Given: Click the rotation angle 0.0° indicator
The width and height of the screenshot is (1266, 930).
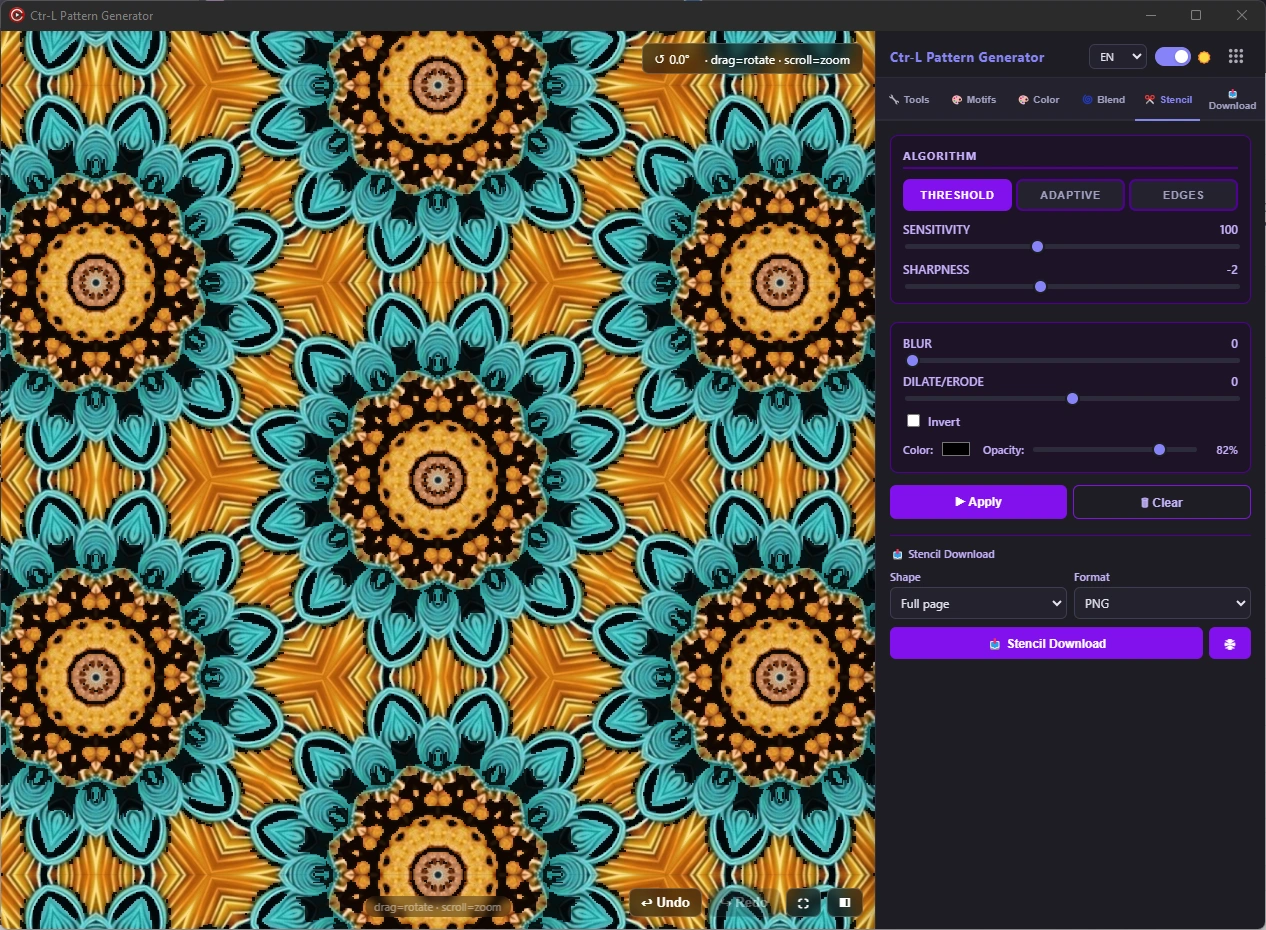Looking at the screenshot, I should [x=672, y=59].
